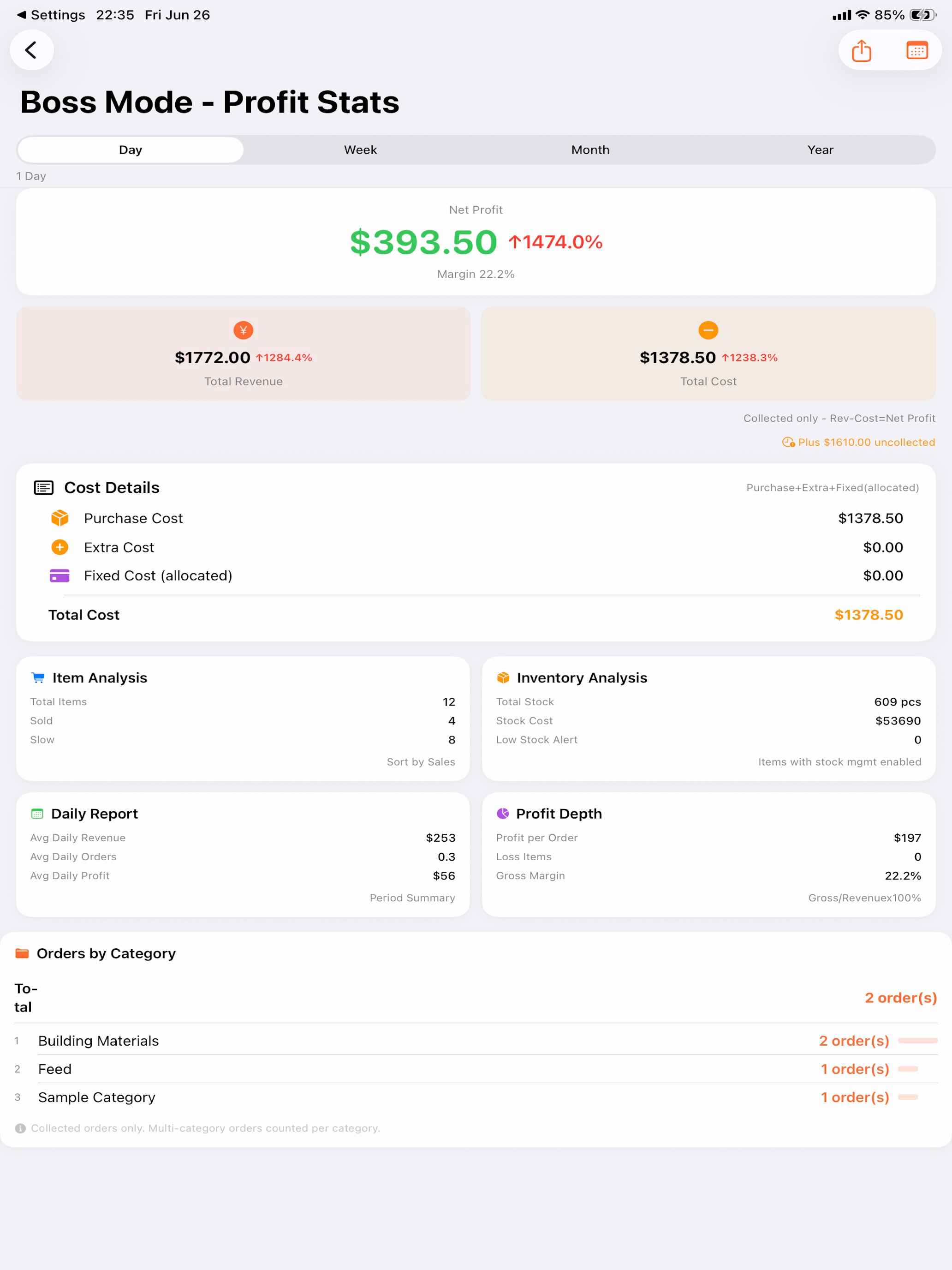Tap the Gross Margin 22.2% value
This screenshot has width=952, height=1270.
pos(903,875)
